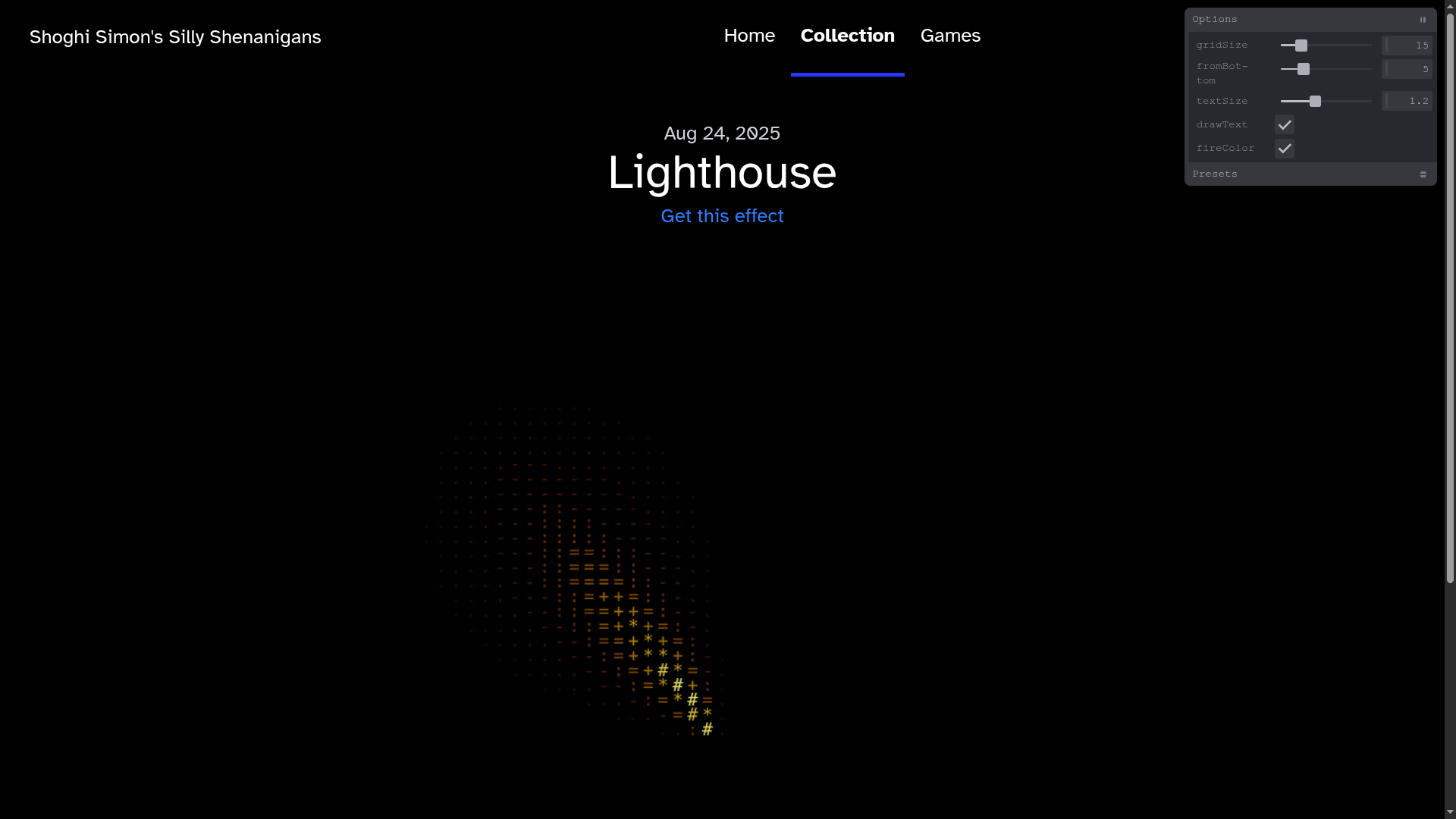Image resolution: width=1456 pixels, height=819 pixels.
Task: Click the gridSize slider handle
Action: pos(1301,45)
